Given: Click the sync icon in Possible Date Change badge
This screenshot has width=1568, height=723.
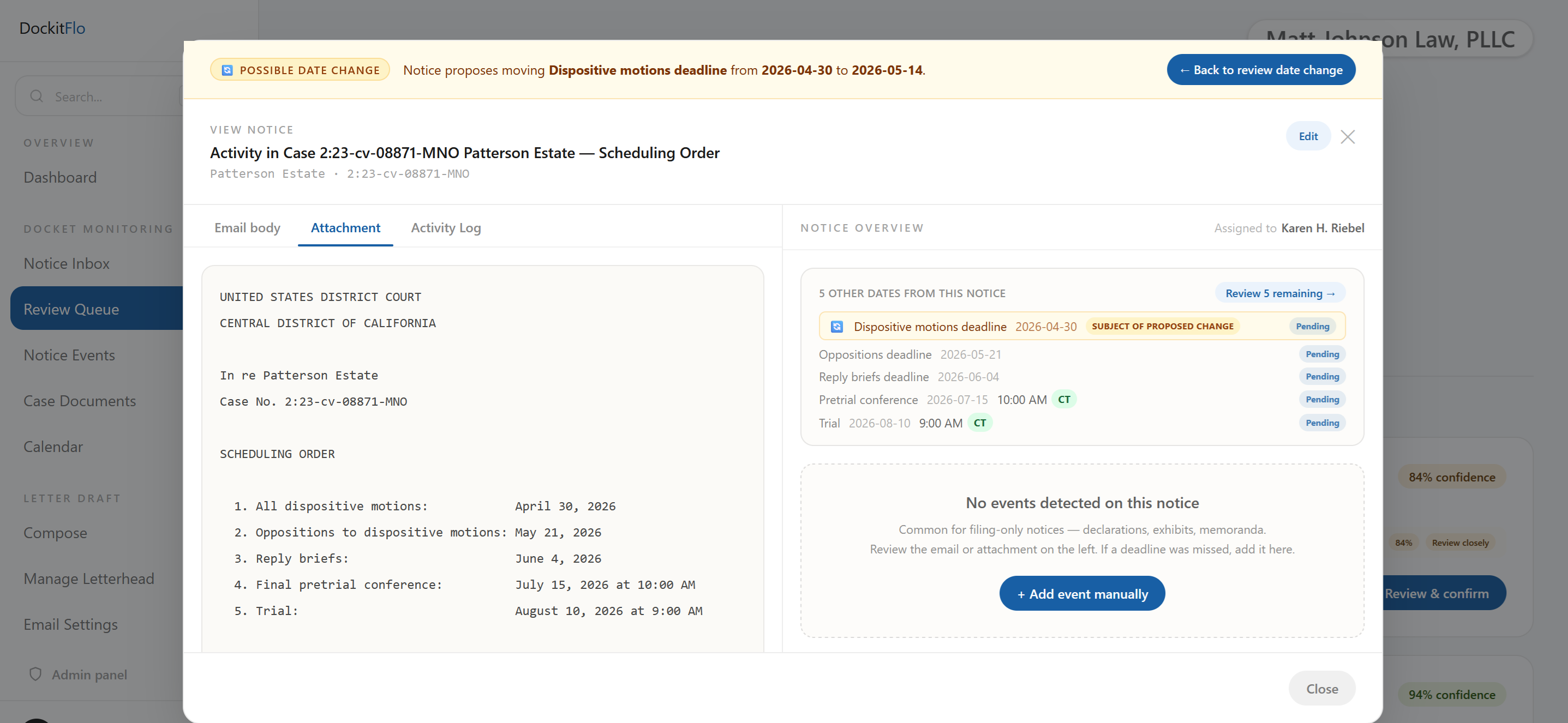Looking at the screenshot, I should (x=227, y=70).
